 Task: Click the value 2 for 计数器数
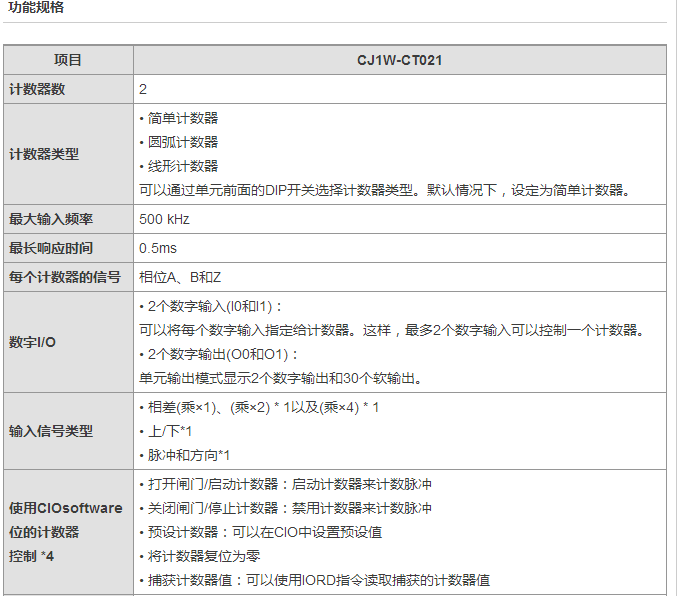(143, 89)
